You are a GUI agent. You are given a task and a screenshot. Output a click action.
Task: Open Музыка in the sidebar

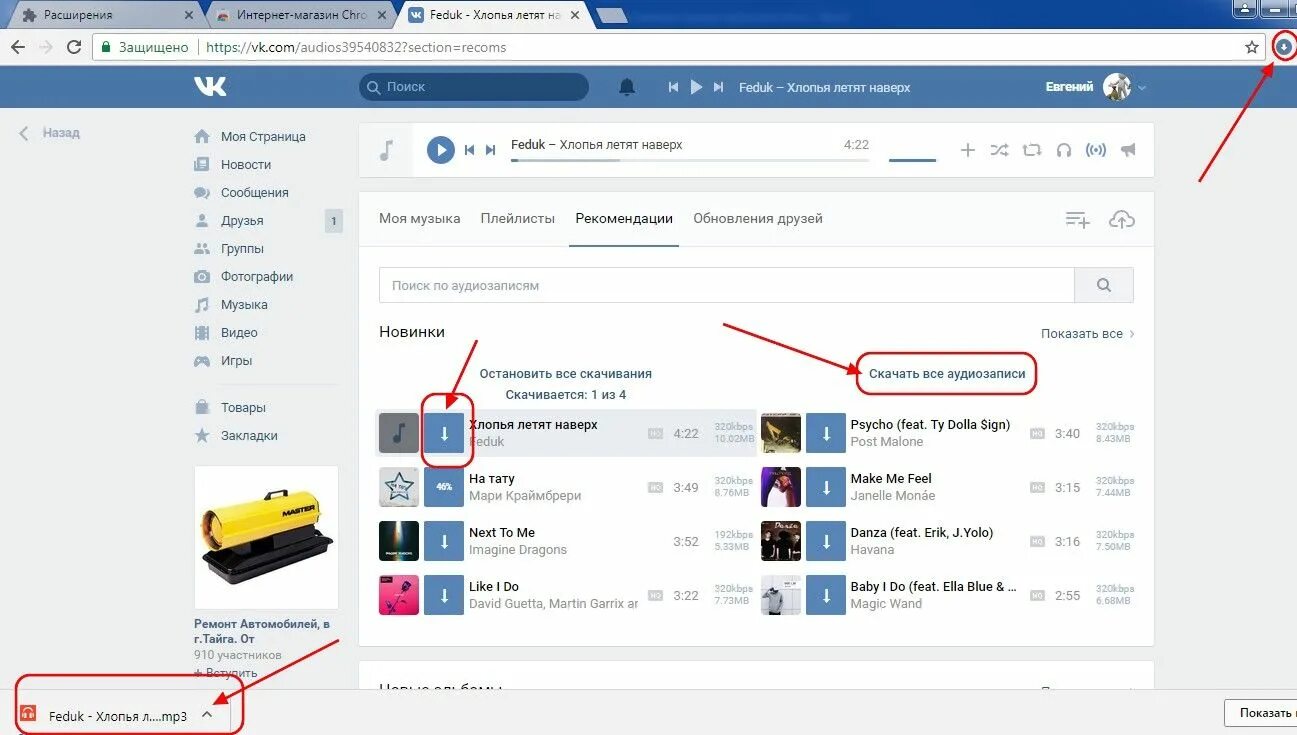click(244, 305)
